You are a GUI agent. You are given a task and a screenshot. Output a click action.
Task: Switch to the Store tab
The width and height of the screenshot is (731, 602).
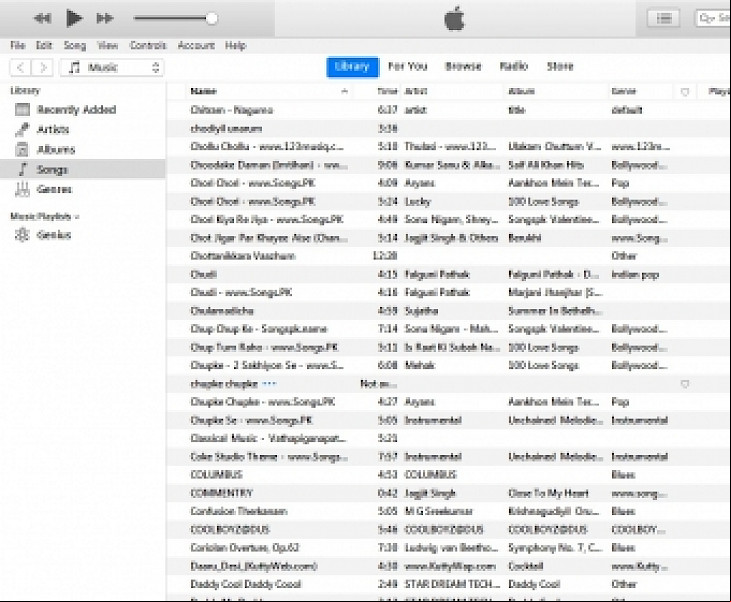point(560,66)
